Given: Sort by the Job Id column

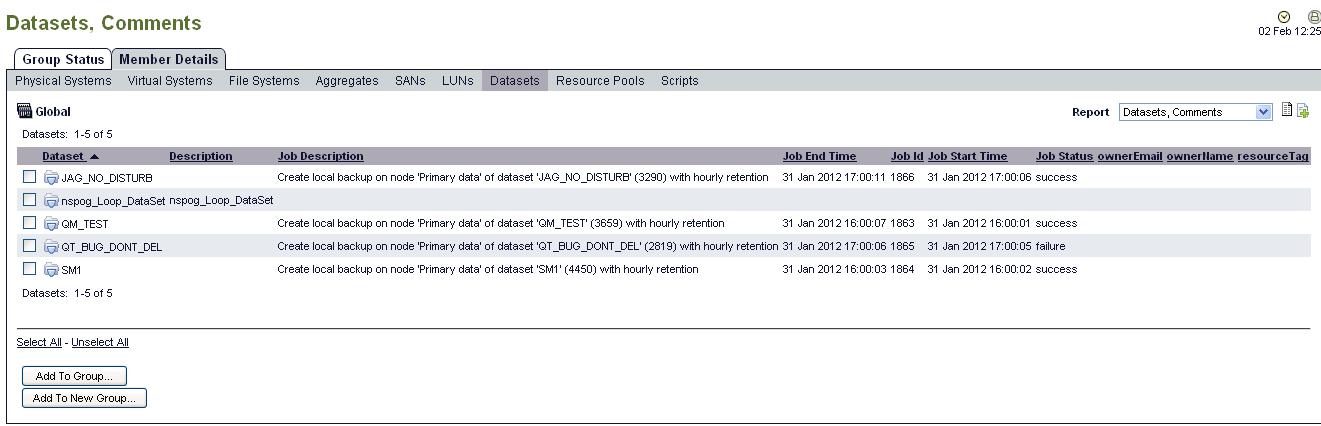Looking at the screenshot, I should tap(907, 156).
